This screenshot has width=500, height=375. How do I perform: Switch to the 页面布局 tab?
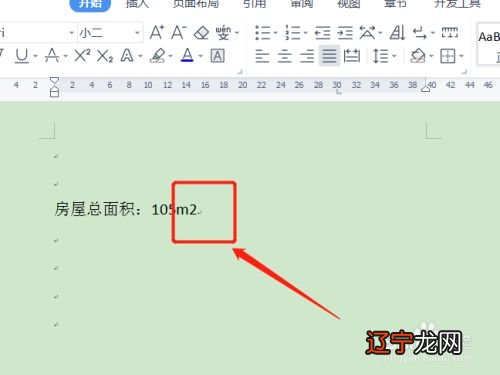pyautogui.click(x=196, y=3)
